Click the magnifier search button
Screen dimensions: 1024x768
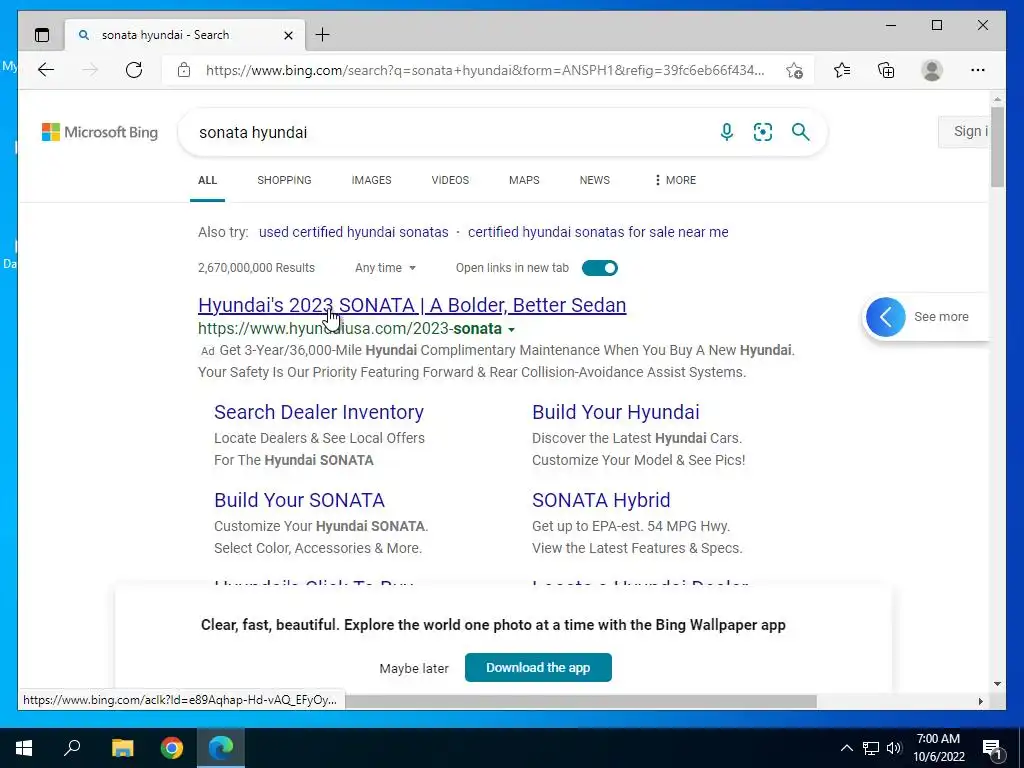(801, 132)
